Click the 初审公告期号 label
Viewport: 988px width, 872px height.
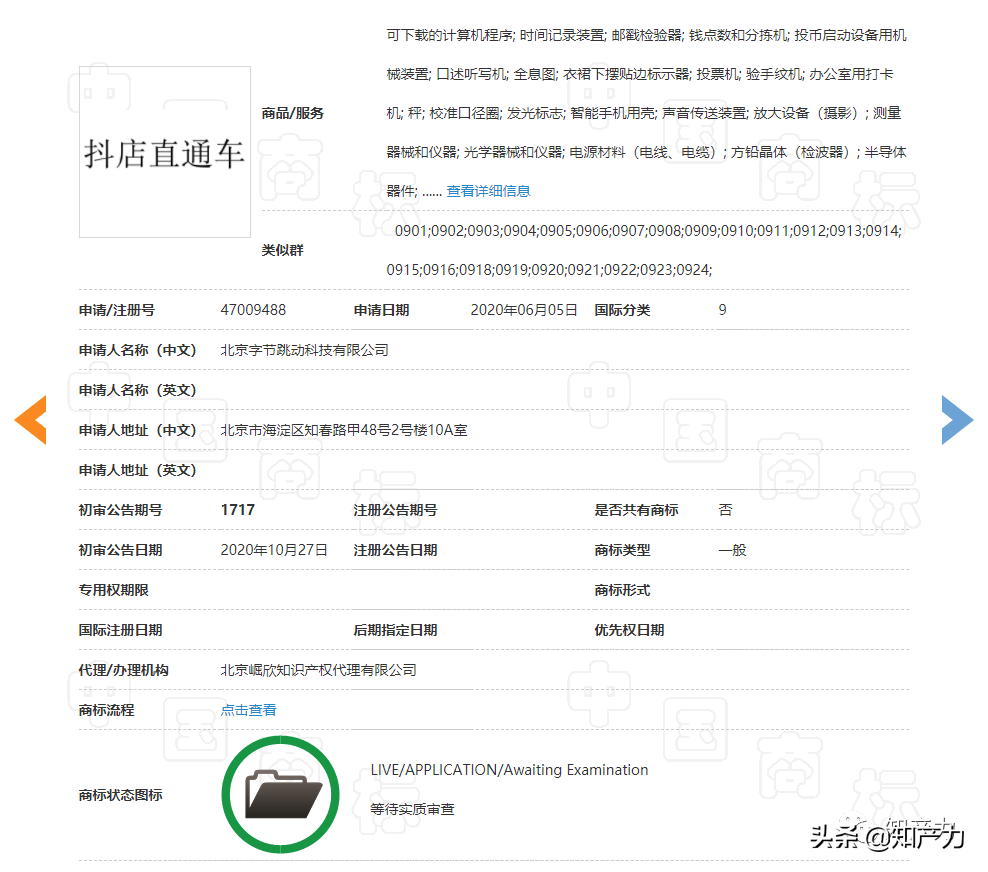(120, 510)
